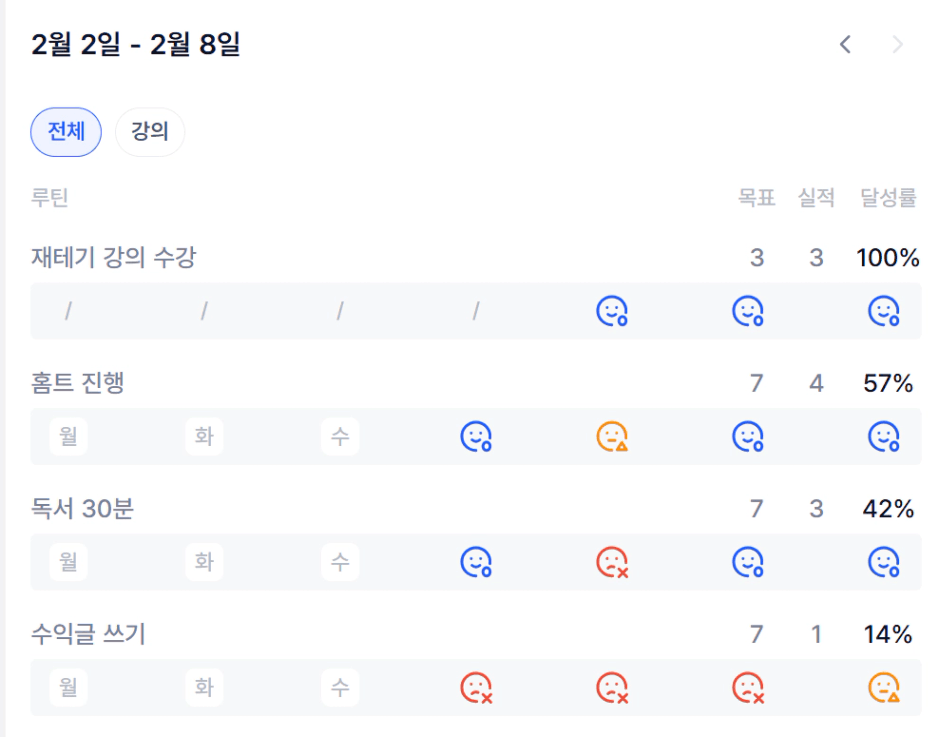The image size is (939, 737).
Task: Toggle 수 day box in 수익글 쓰기 row
Action: (340, 688)
